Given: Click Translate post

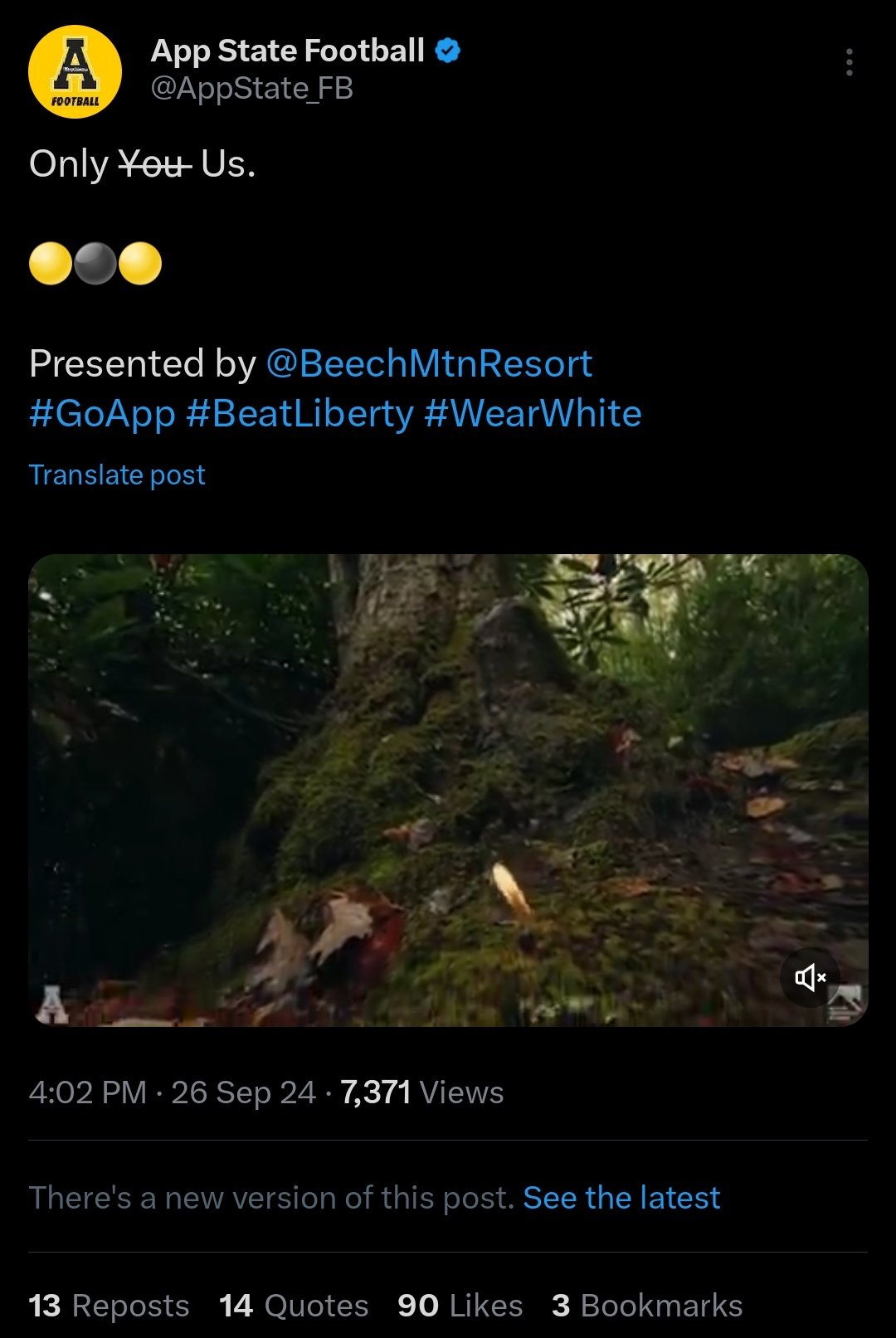Looking at the screenshot, I should tap(117, 474).
